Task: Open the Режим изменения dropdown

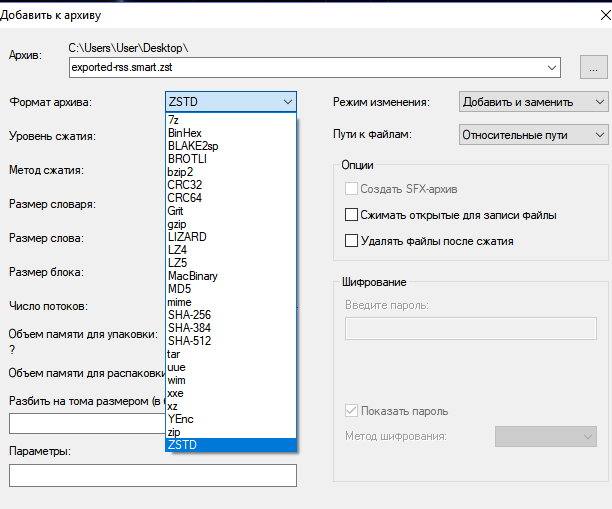Action: click(x=533, y=102)
